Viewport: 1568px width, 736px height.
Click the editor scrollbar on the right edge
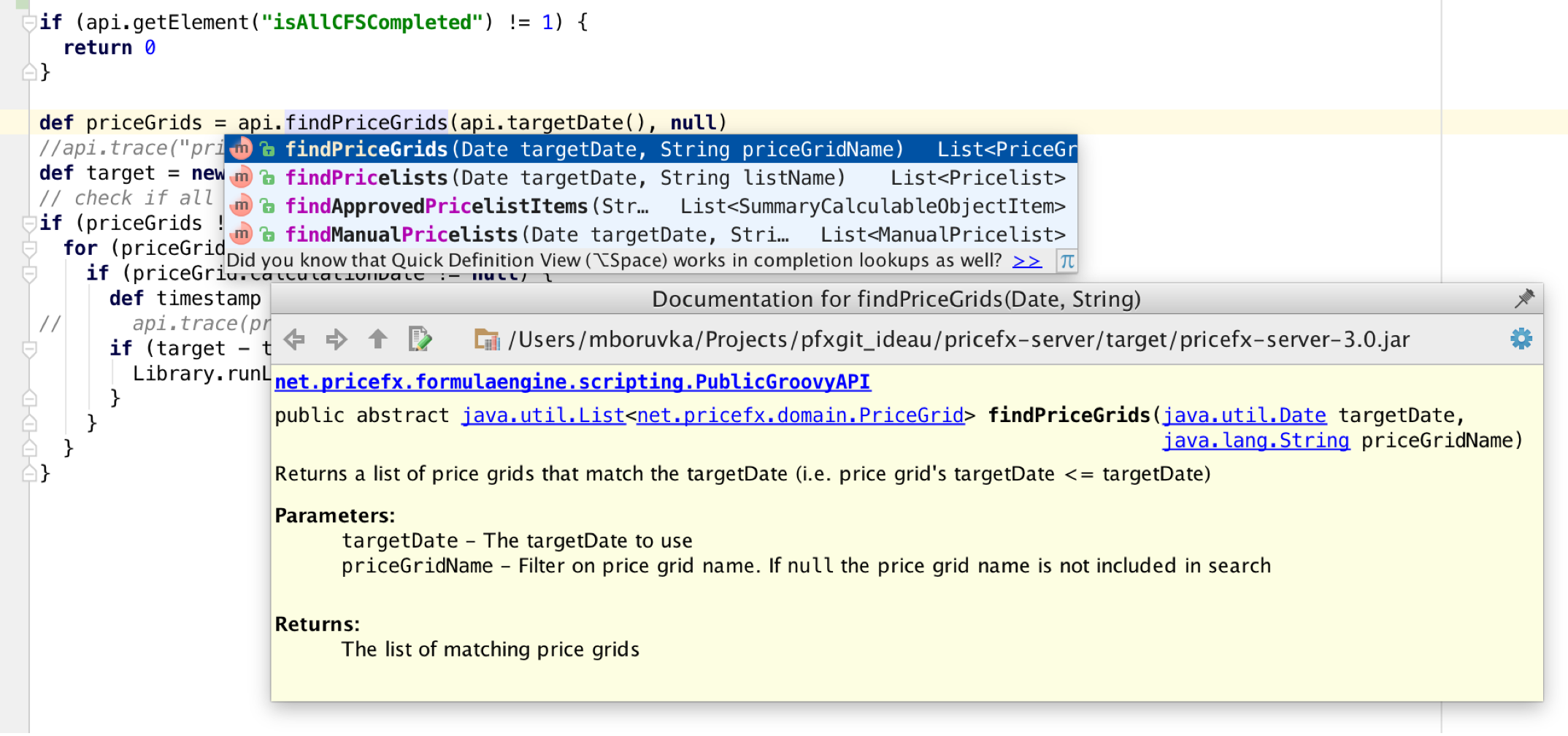(1563, 292)
